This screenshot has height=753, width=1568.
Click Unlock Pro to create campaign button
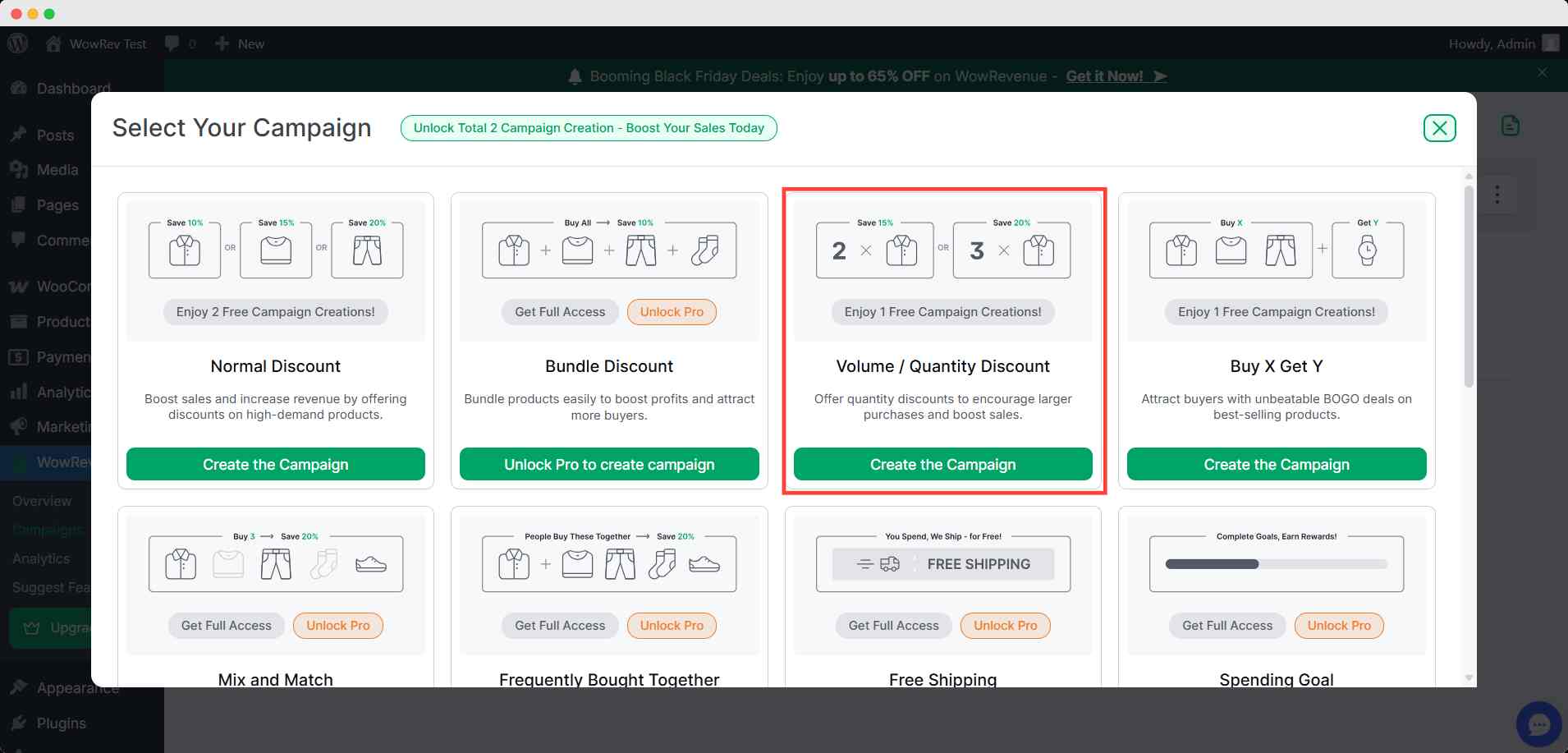coord(608,464)
